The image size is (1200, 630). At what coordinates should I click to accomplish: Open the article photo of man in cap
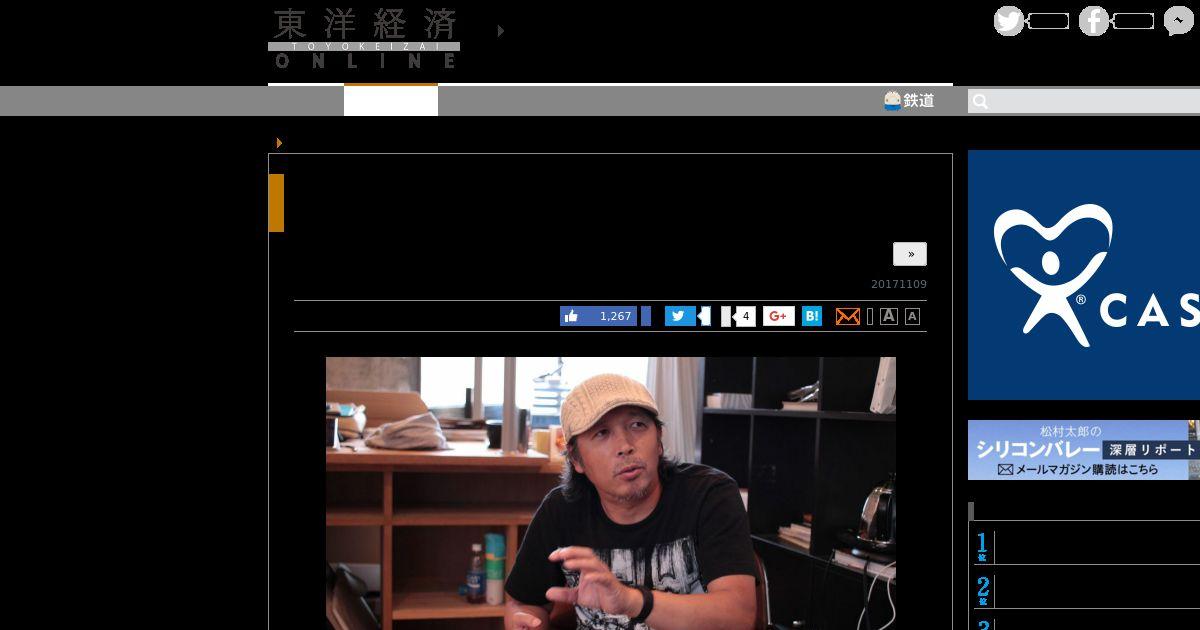pyautogui.click(x=611, y=493)
